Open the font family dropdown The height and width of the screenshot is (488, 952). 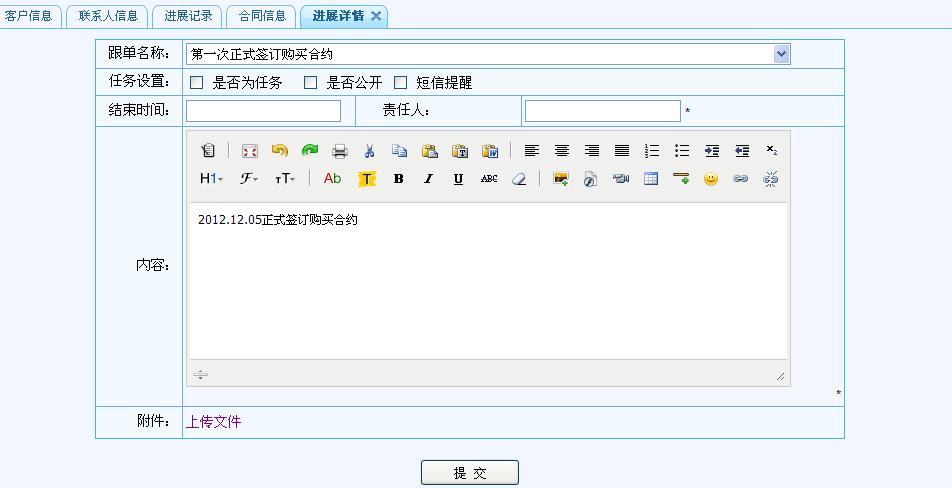click(x=249, y=178)
